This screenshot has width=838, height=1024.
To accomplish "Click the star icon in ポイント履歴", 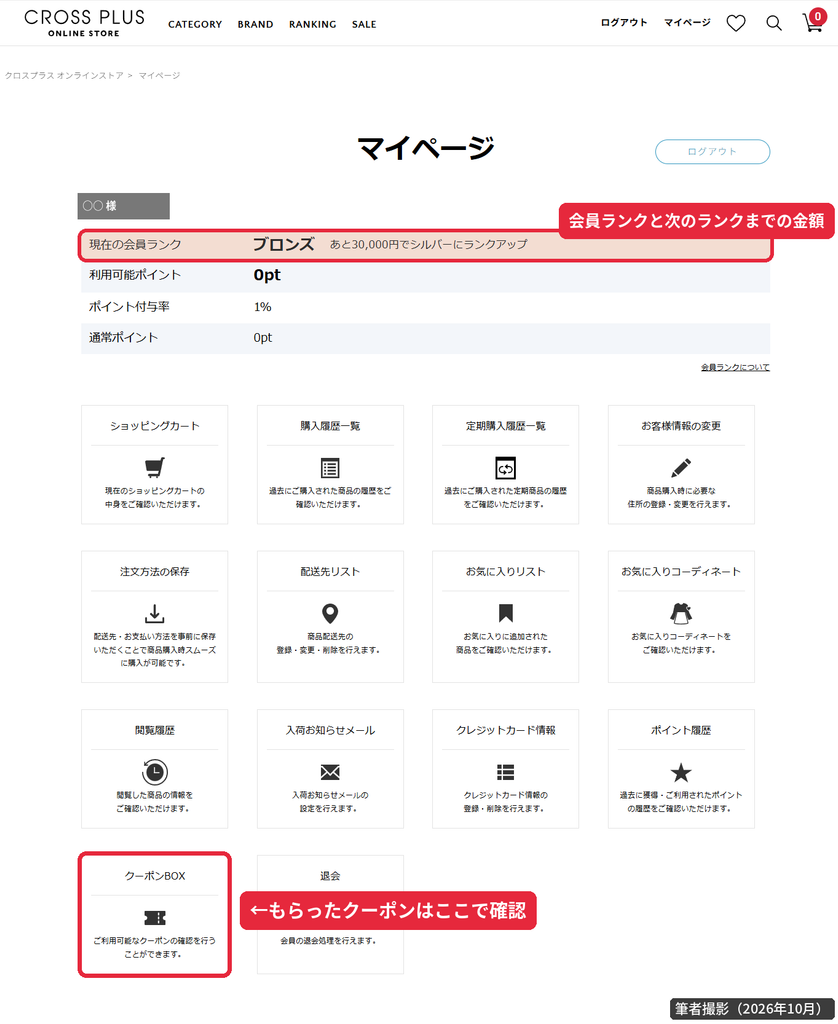I will tap(681, 773).
